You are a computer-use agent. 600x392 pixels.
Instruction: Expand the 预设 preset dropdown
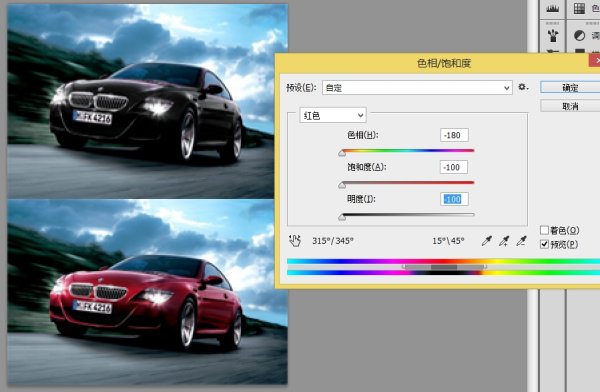tap(417, 88)
